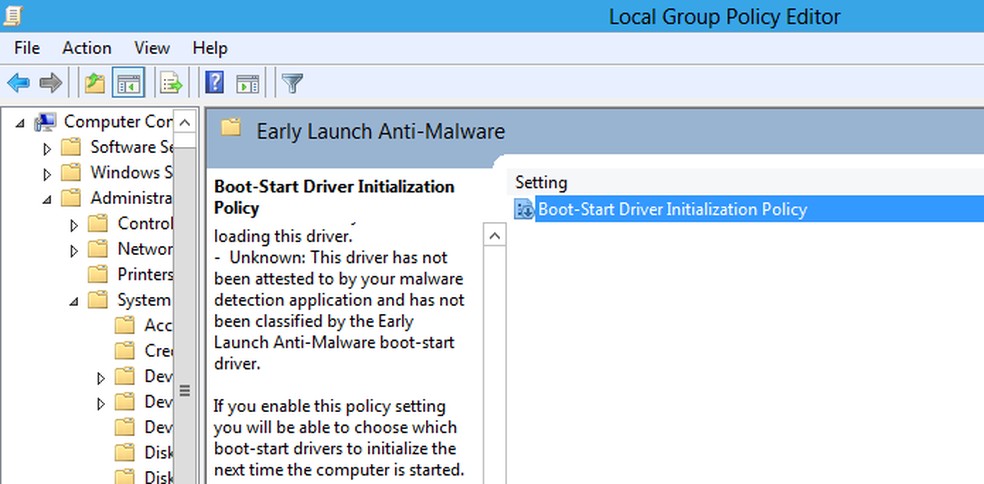This screenshot has height=484, width=984.
Task: Select the Windows Settings tree item
Action: (x=131, y=172)
